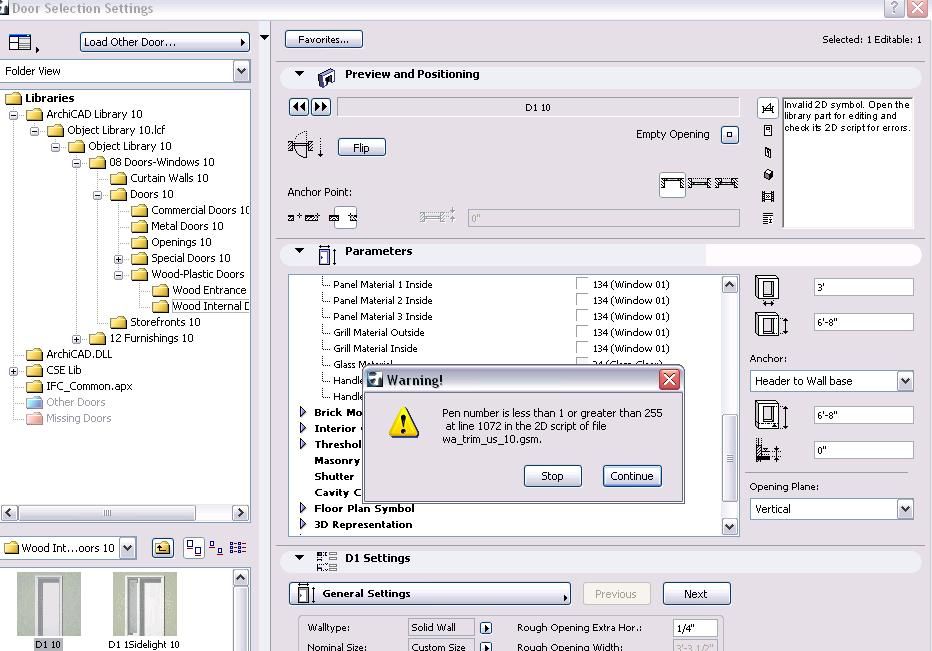Screen dimensions: 932x651
Task: Toggle Panel Material 1 Inside checkbox
Action: [582, 284]
